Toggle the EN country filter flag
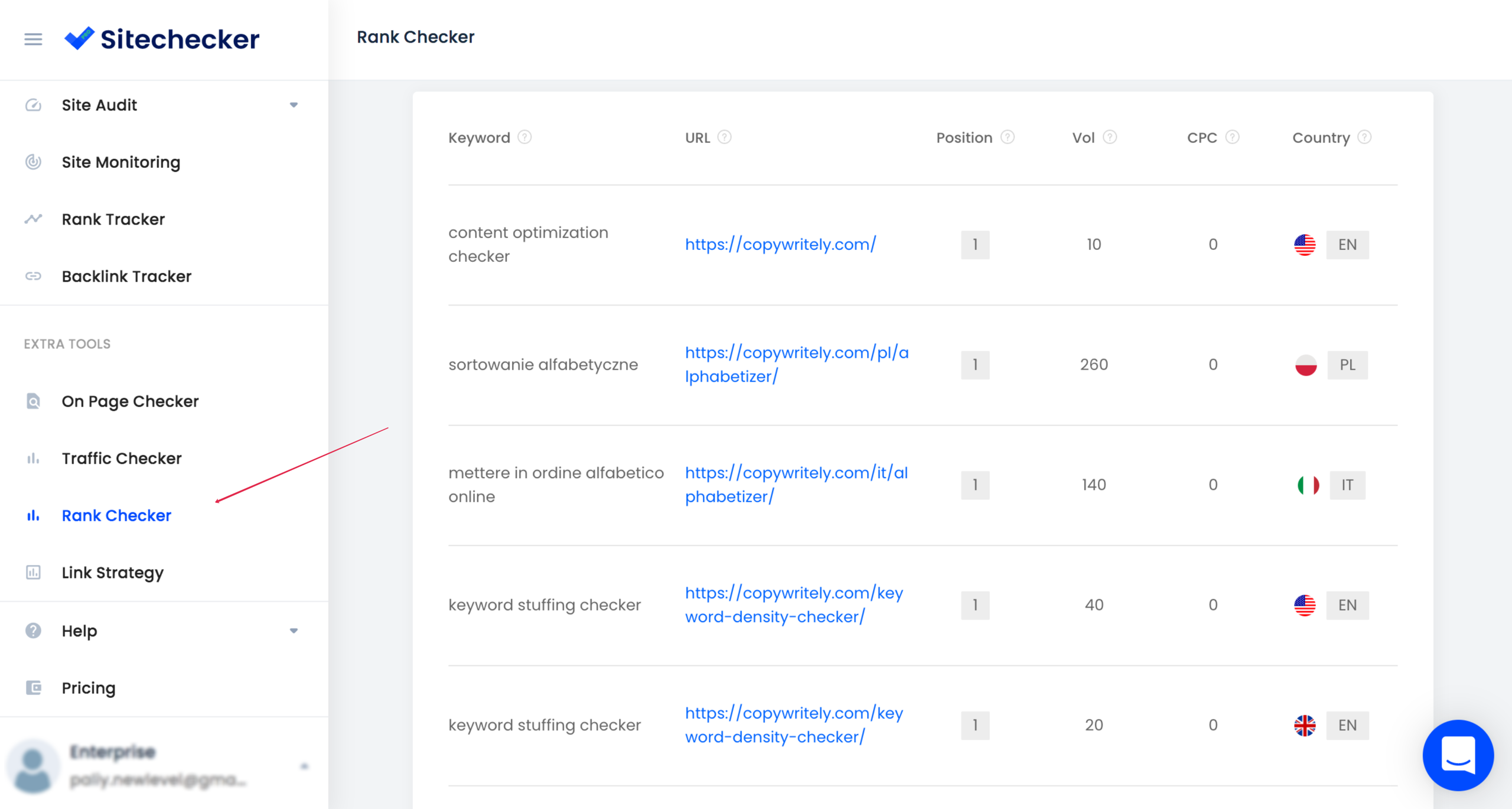This screenshot has width=1512, height=809. [x=1349, y=244]
